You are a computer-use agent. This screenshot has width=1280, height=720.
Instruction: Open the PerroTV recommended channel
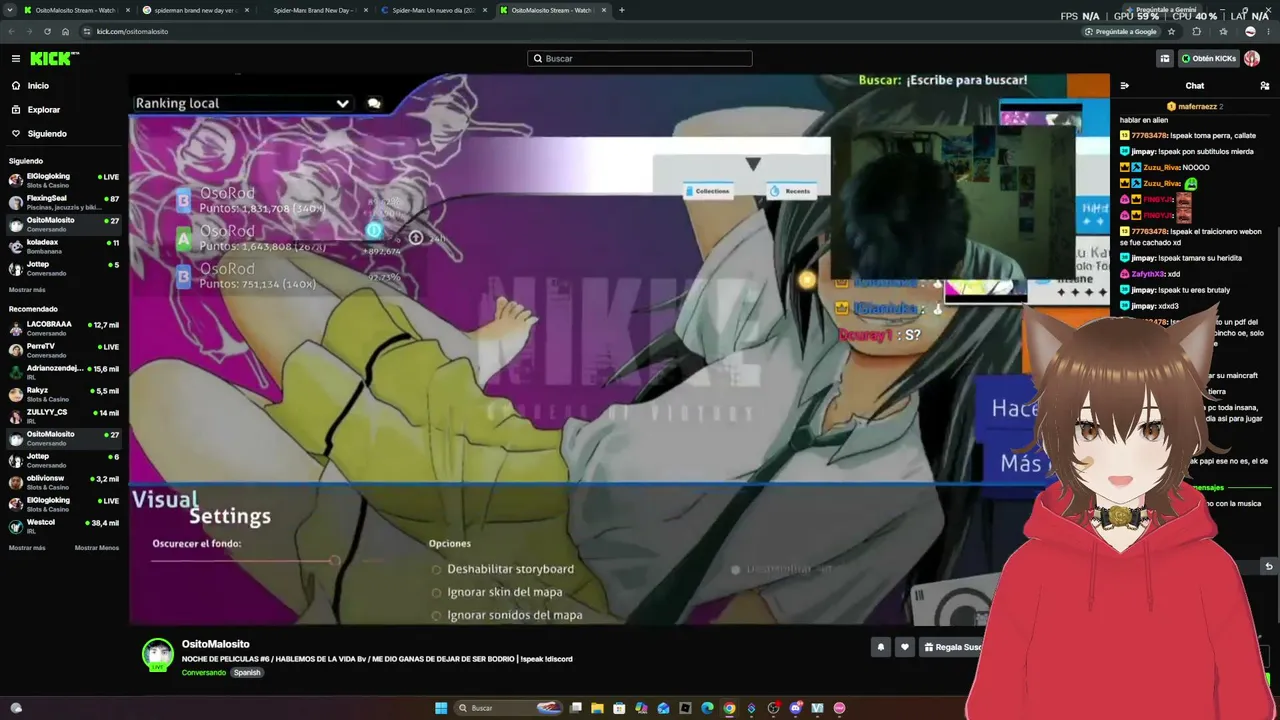(64, 350)
